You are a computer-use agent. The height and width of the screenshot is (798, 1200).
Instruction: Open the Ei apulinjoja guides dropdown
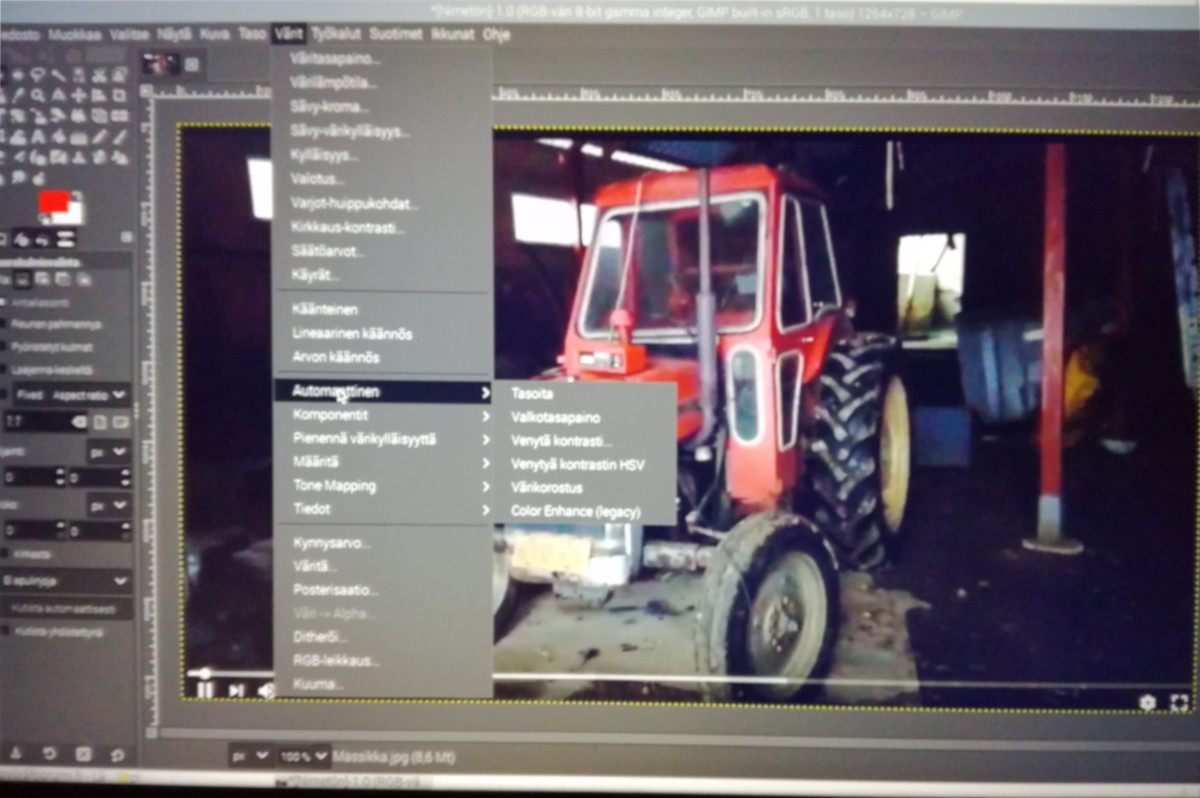pos(66,580)
